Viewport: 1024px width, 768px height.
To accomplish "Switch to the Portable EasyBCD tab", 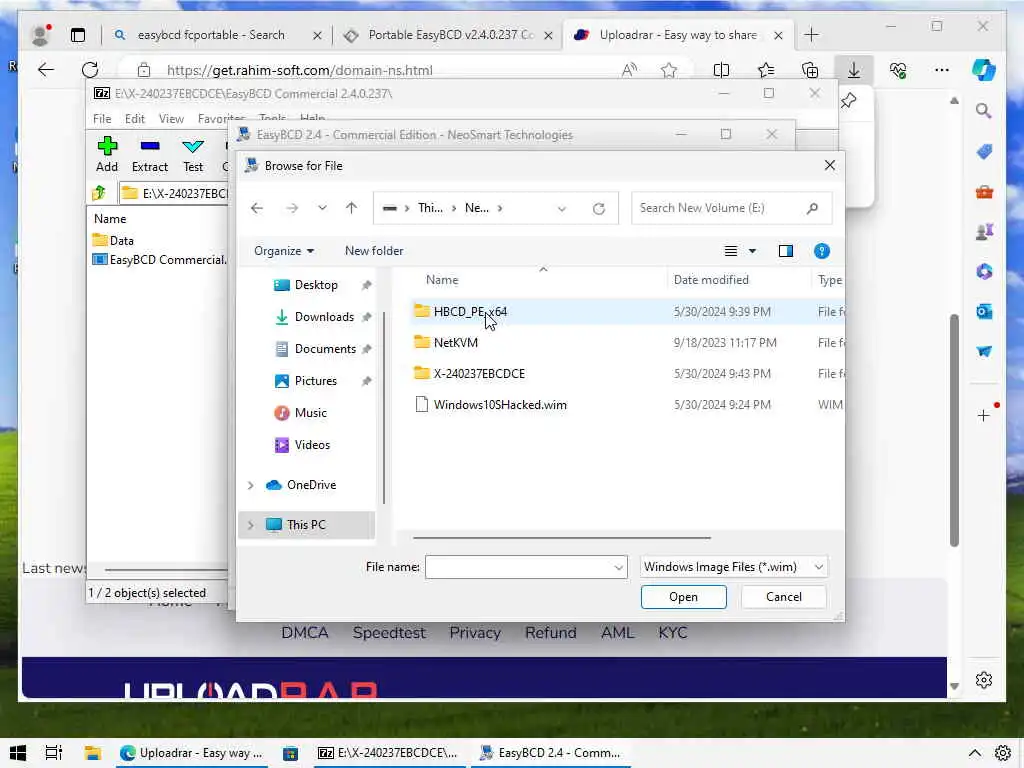I will (451, 35).
